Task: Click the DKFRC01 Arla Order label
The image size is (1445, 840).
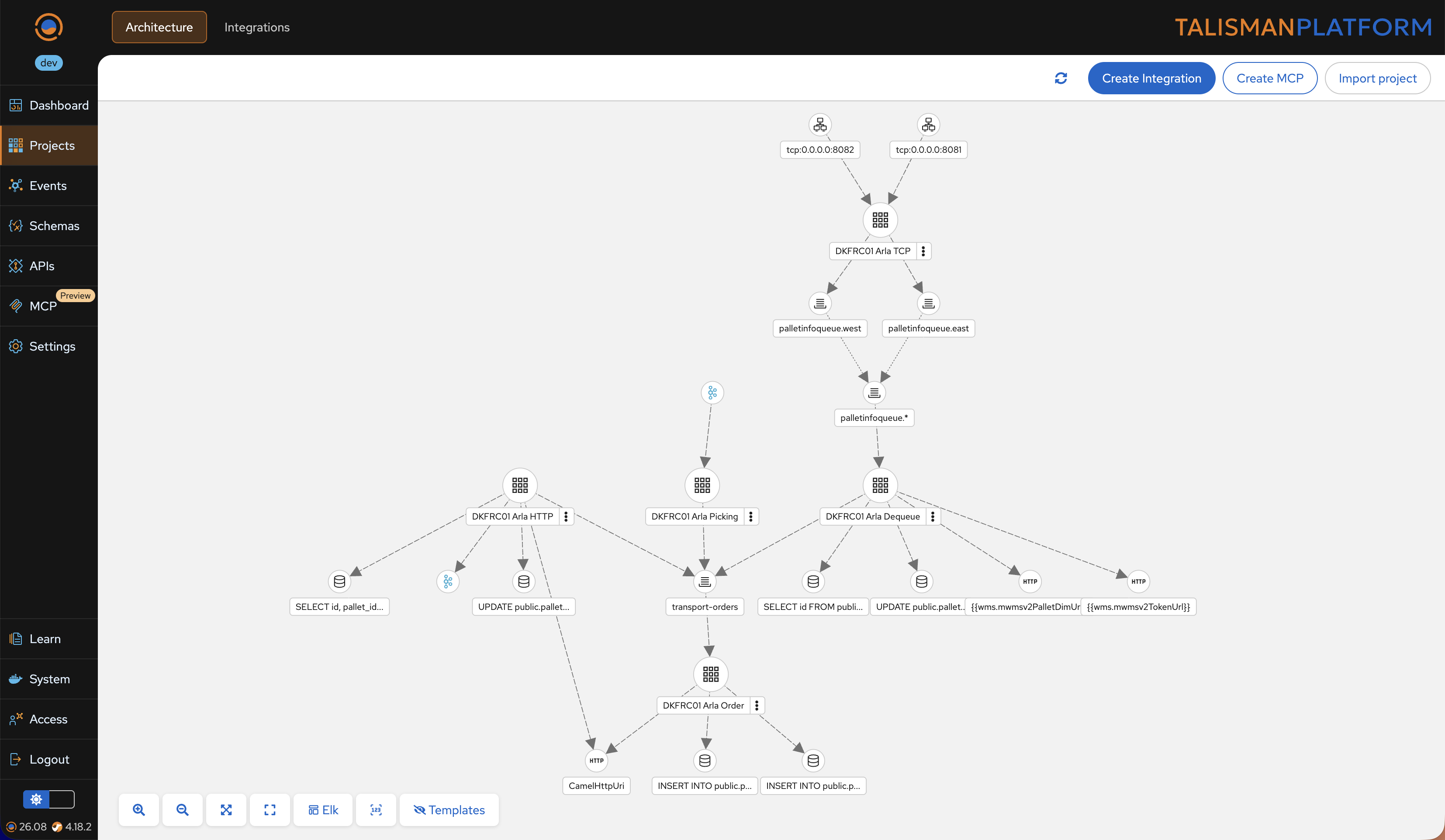Action: [704, 706]
